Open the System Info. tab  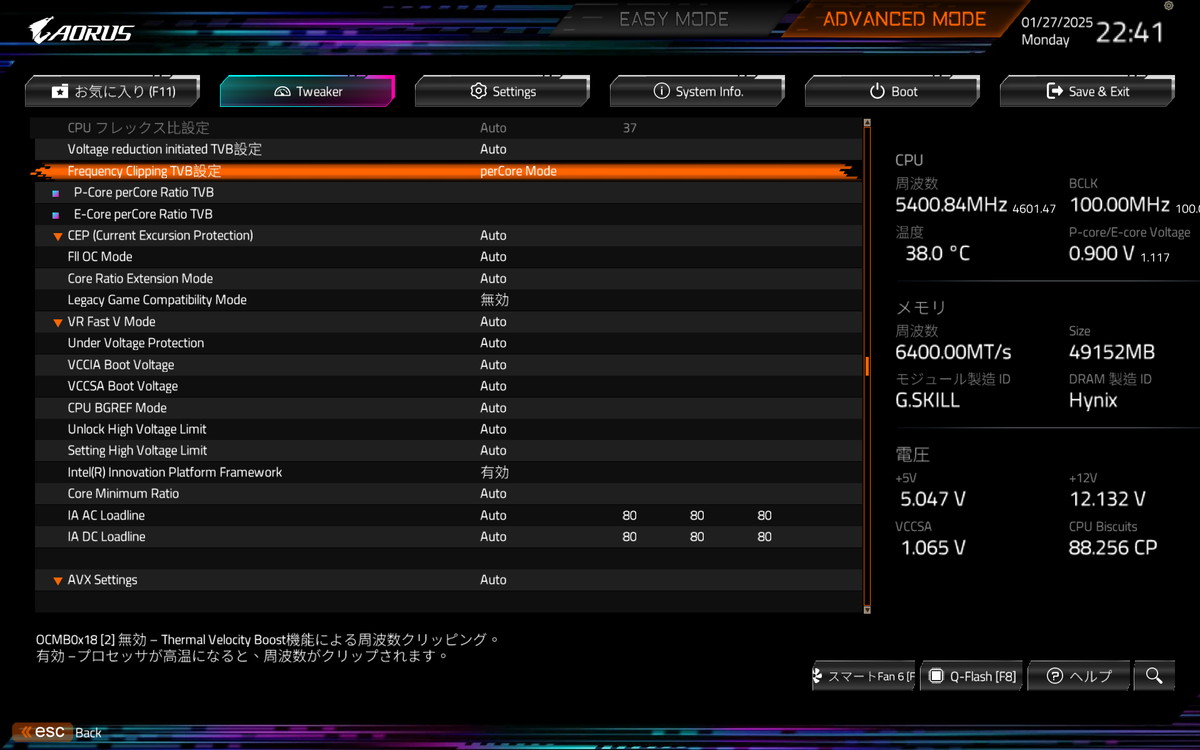tap(697, 91)
